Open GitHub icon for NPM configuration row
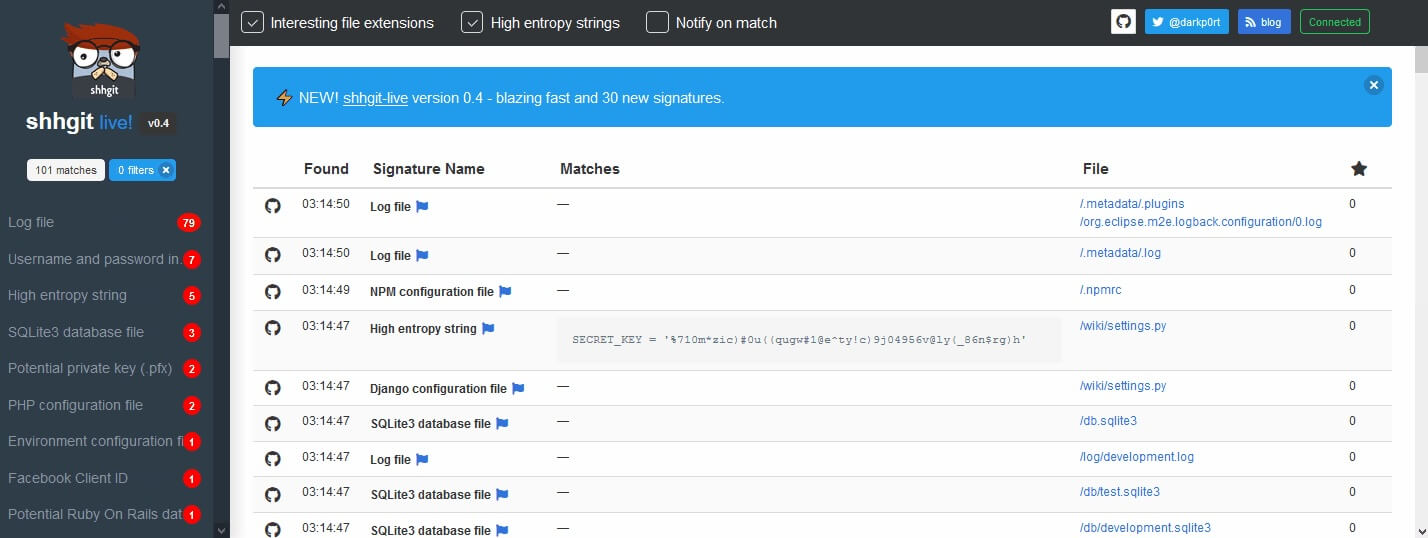The image size is (1428, 538). [272, 291]
